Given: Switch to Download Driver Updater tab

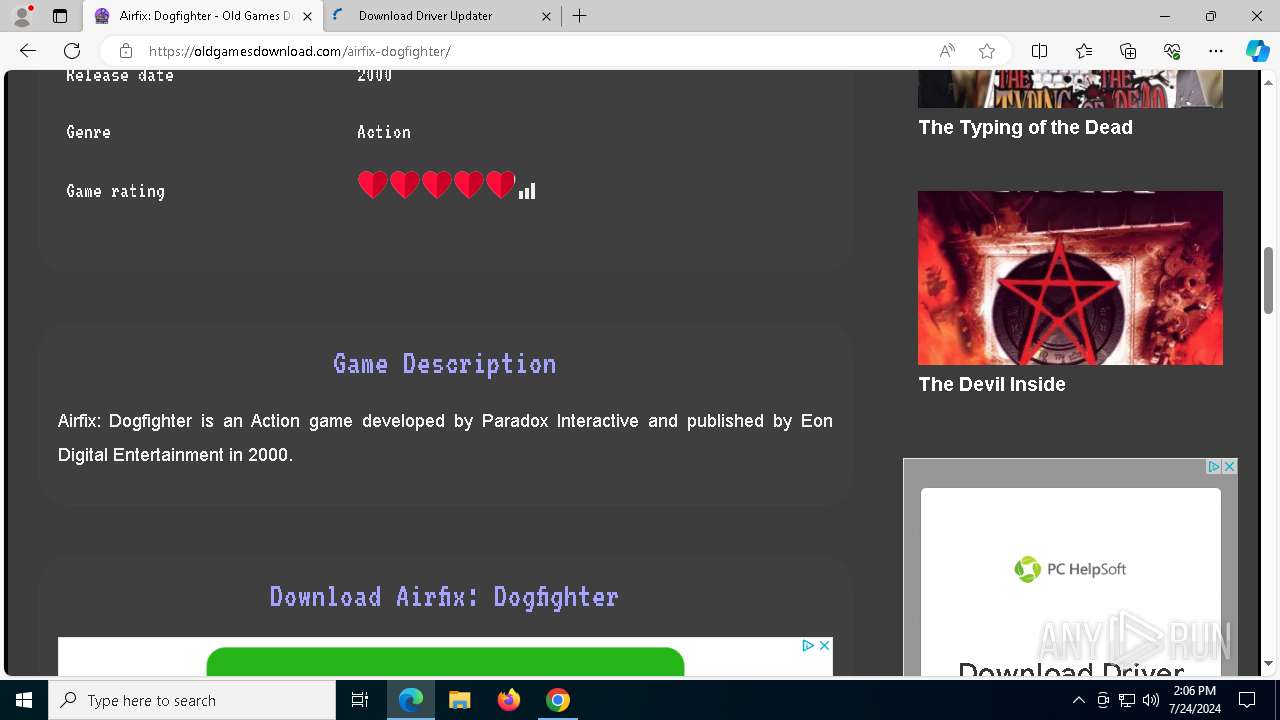Looking at the screenshot, I should 442,16.
